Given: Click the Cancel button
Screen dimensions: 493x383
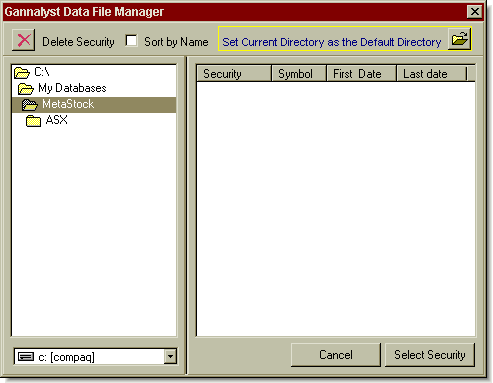Looking at the screenshot, I should tap(336, 355).
